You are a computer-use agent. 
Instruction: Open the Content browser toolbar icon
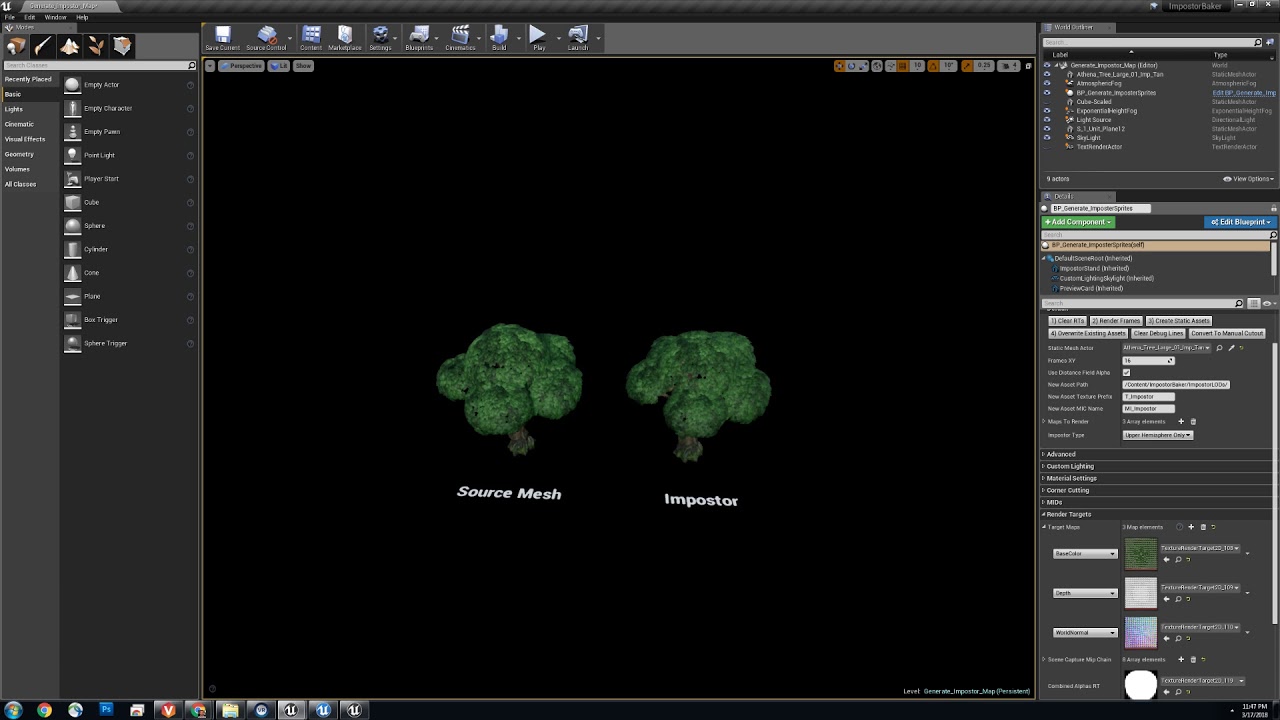point(311,38)
